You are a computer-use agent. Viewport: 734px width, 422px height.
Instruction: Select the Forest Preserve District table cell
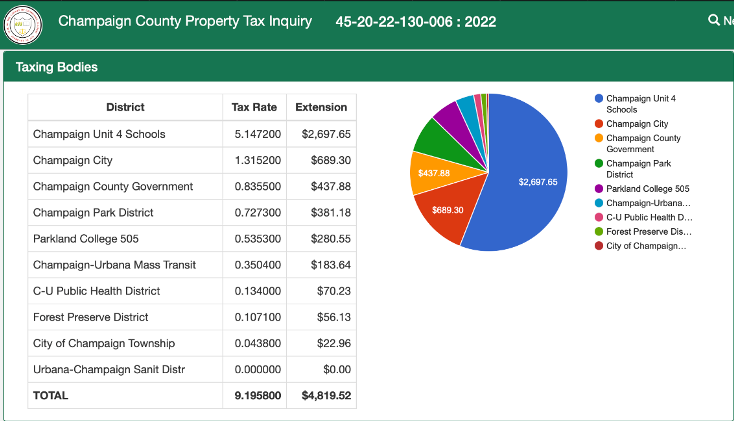tap(125, 317)
